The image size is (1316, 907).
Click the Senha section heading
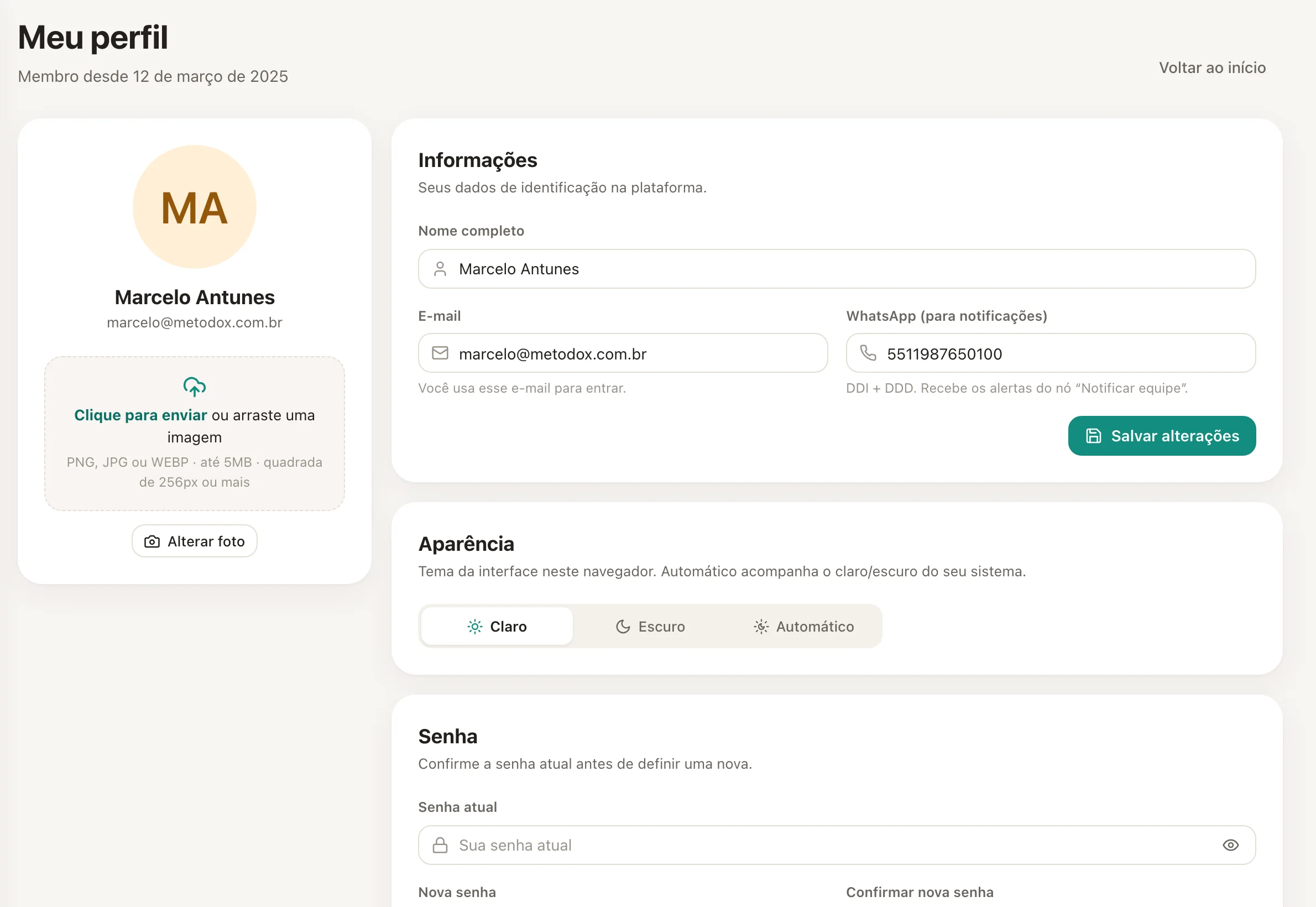[448, 737]
